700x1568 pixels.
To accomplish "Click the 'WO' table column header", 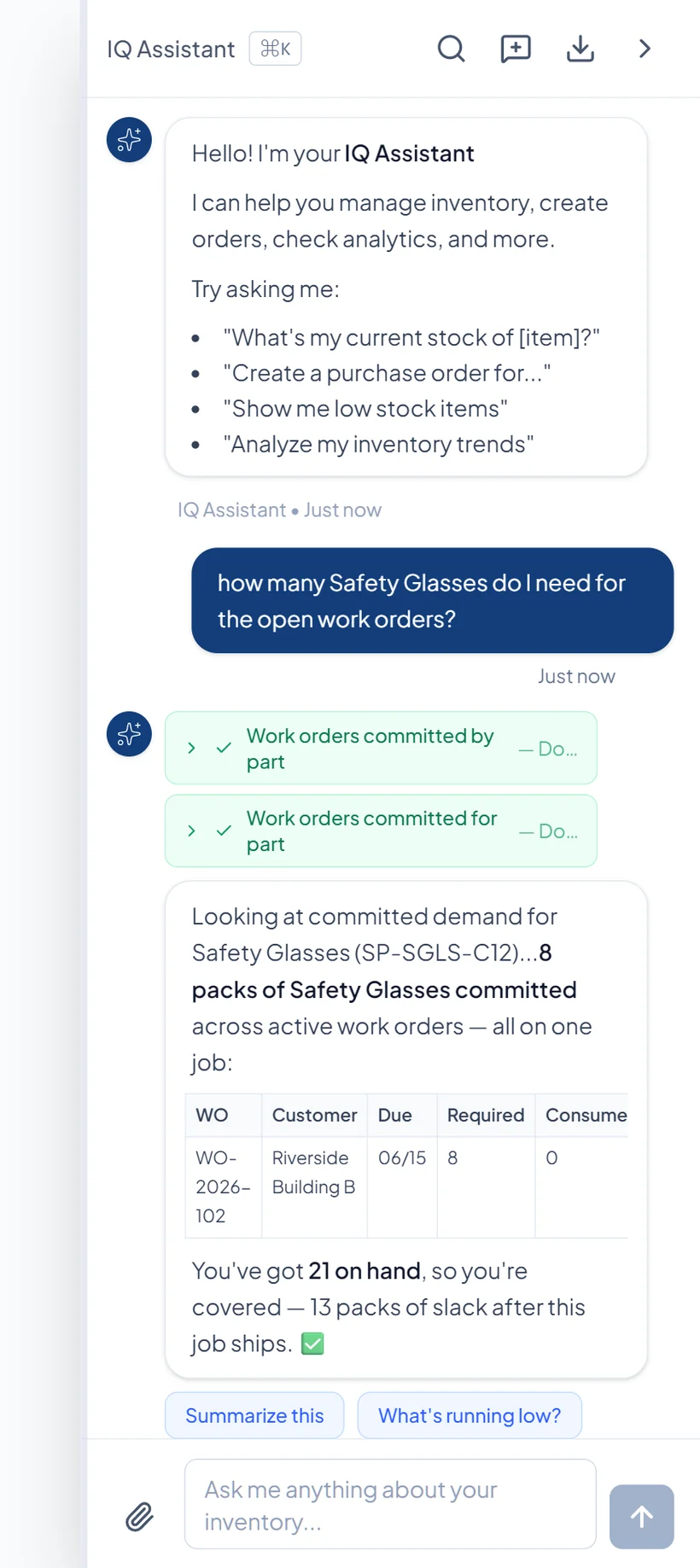I will (224, 1115).
